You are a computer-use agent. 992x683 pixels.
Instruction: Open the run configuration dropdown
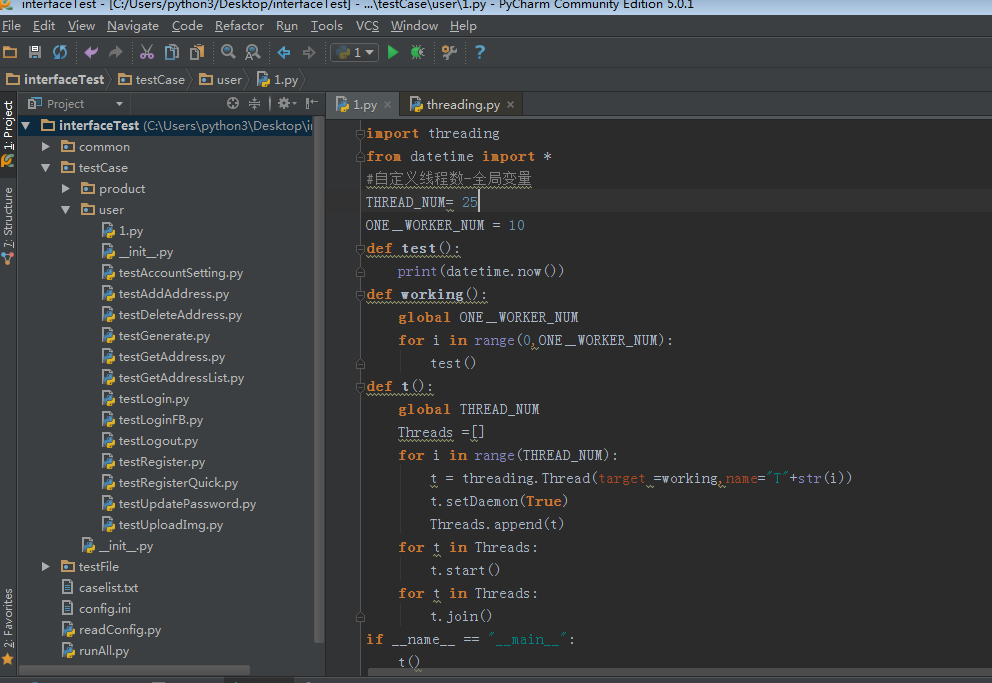point(355,52)
